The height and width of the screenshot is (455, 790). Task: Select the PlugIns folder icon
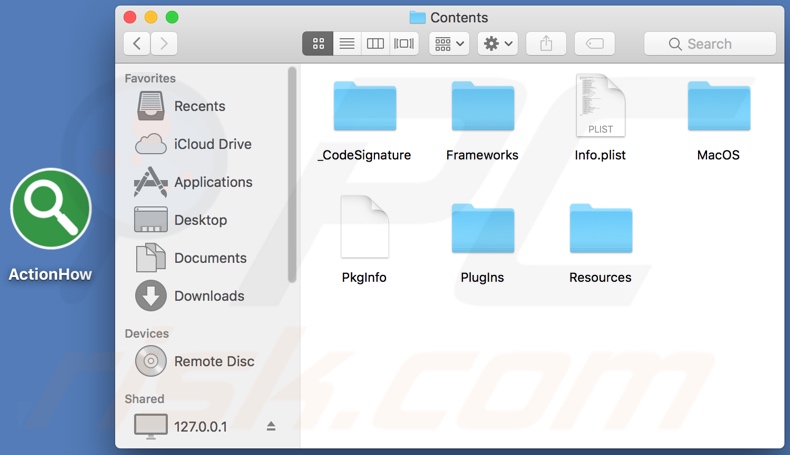tap(483, 228)
